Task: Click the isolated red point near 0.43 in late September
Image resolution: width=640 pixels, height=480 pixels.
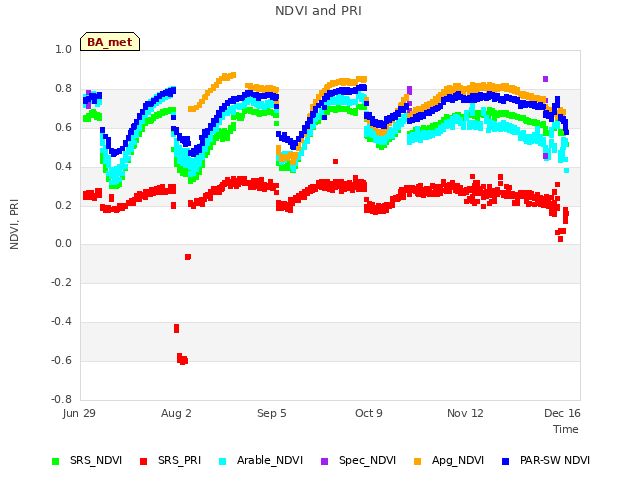Action: point(336,161)
